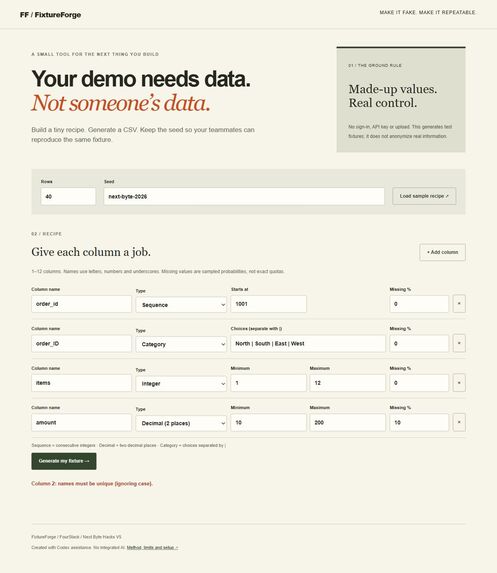
Task: Edit Missing % field of order_id row
Action: point(419,304)
